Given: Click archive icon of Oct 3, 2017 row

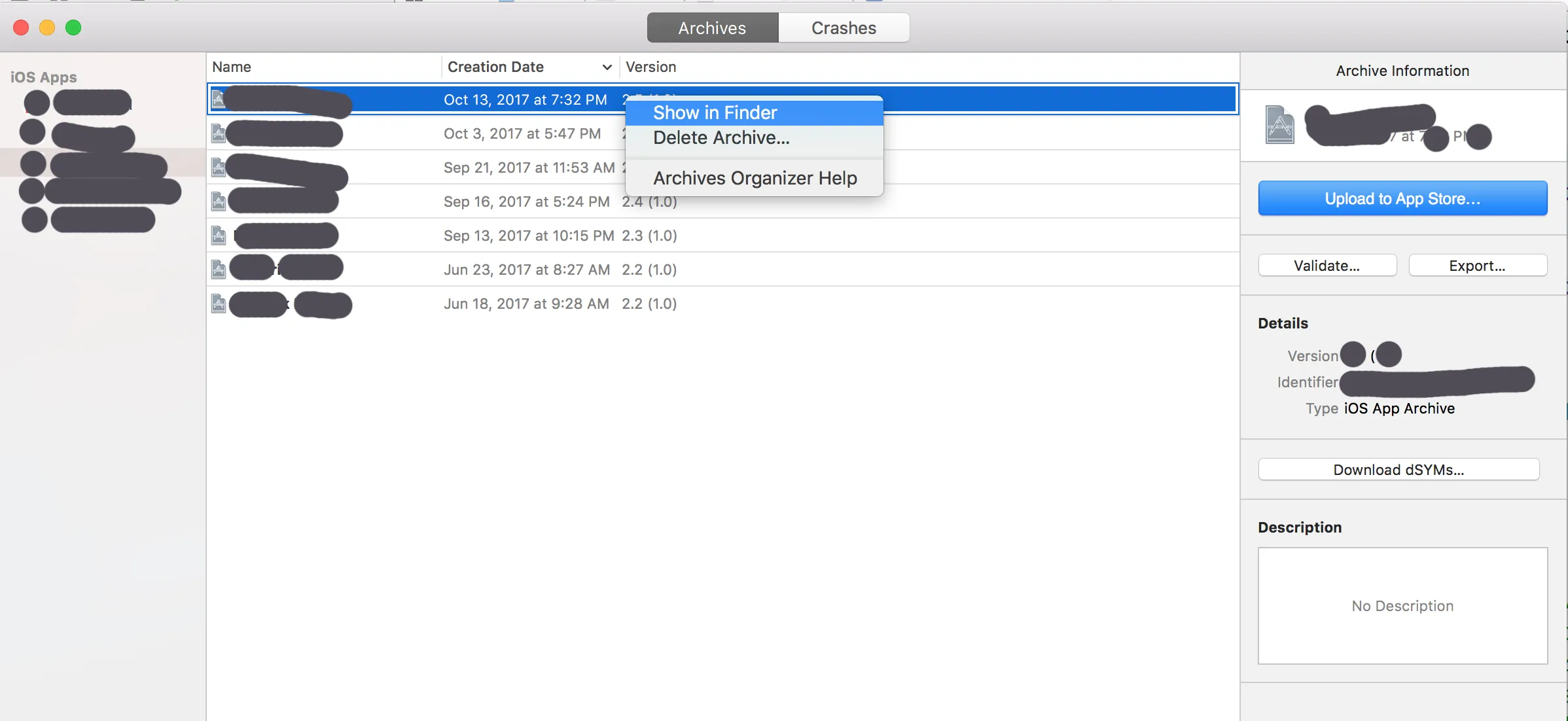Looking at the screenshot, I should click(x=219, y=134).
